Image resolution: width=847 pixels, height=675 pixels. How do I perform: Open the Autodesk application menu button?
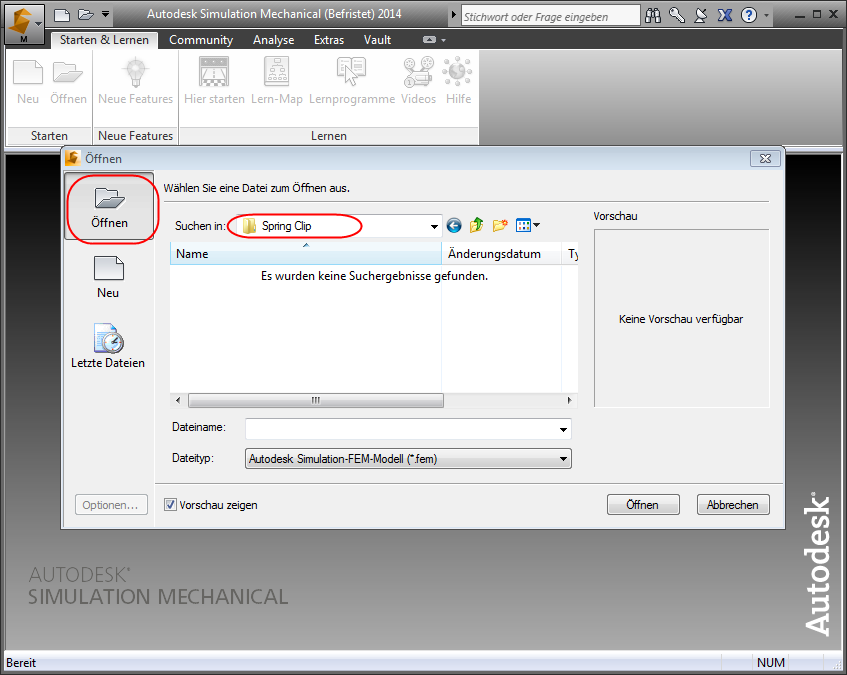click(x=24, y=24)
